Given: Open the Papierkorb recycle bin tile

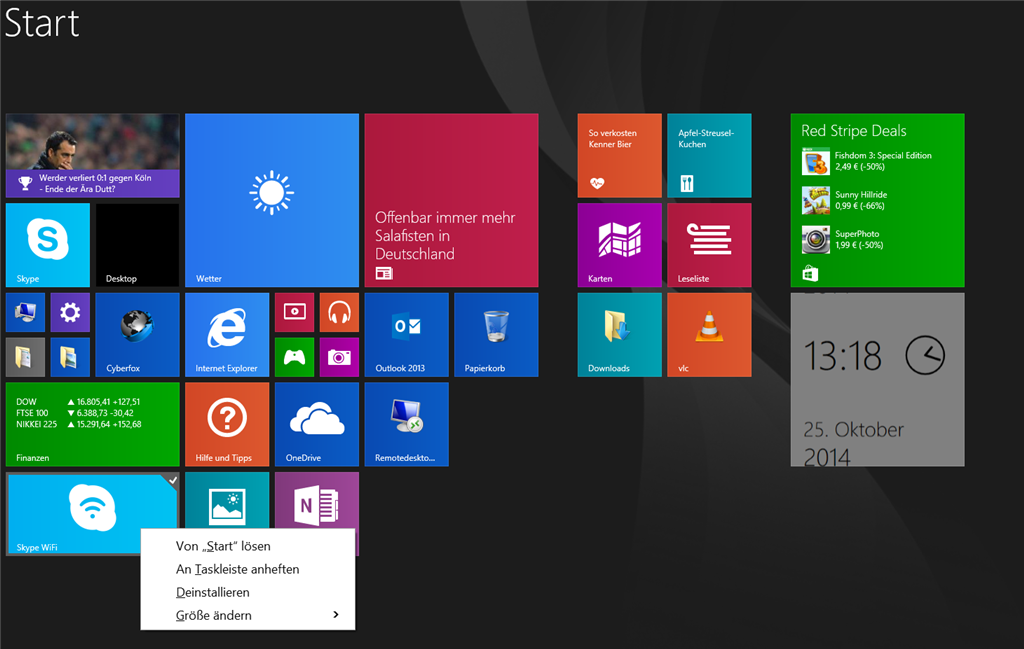Looking at the screenshot, I should click(x=496, y=334).
